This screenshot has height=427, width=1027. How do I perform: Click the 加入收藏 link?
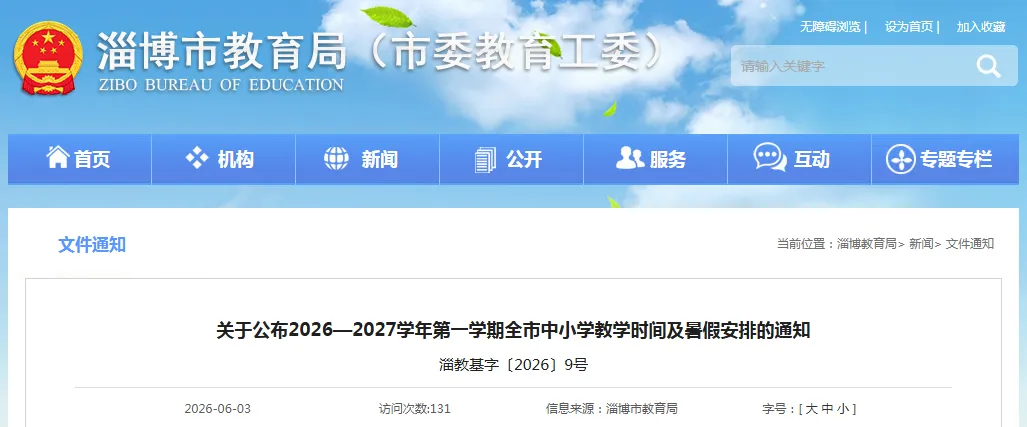(x=980, y=27)
